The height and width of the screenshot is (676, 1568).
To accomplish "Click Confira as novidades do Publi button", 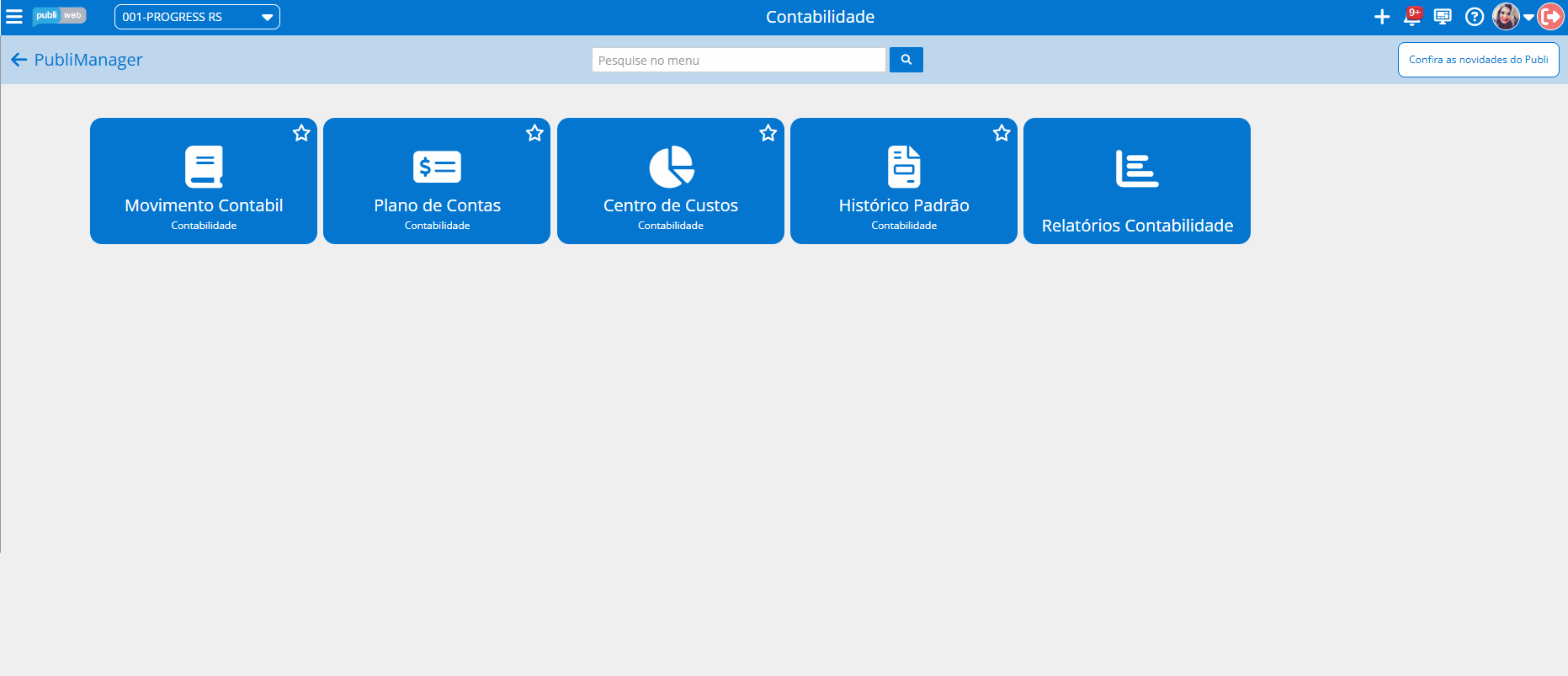I will click(x=1479, y=60).
